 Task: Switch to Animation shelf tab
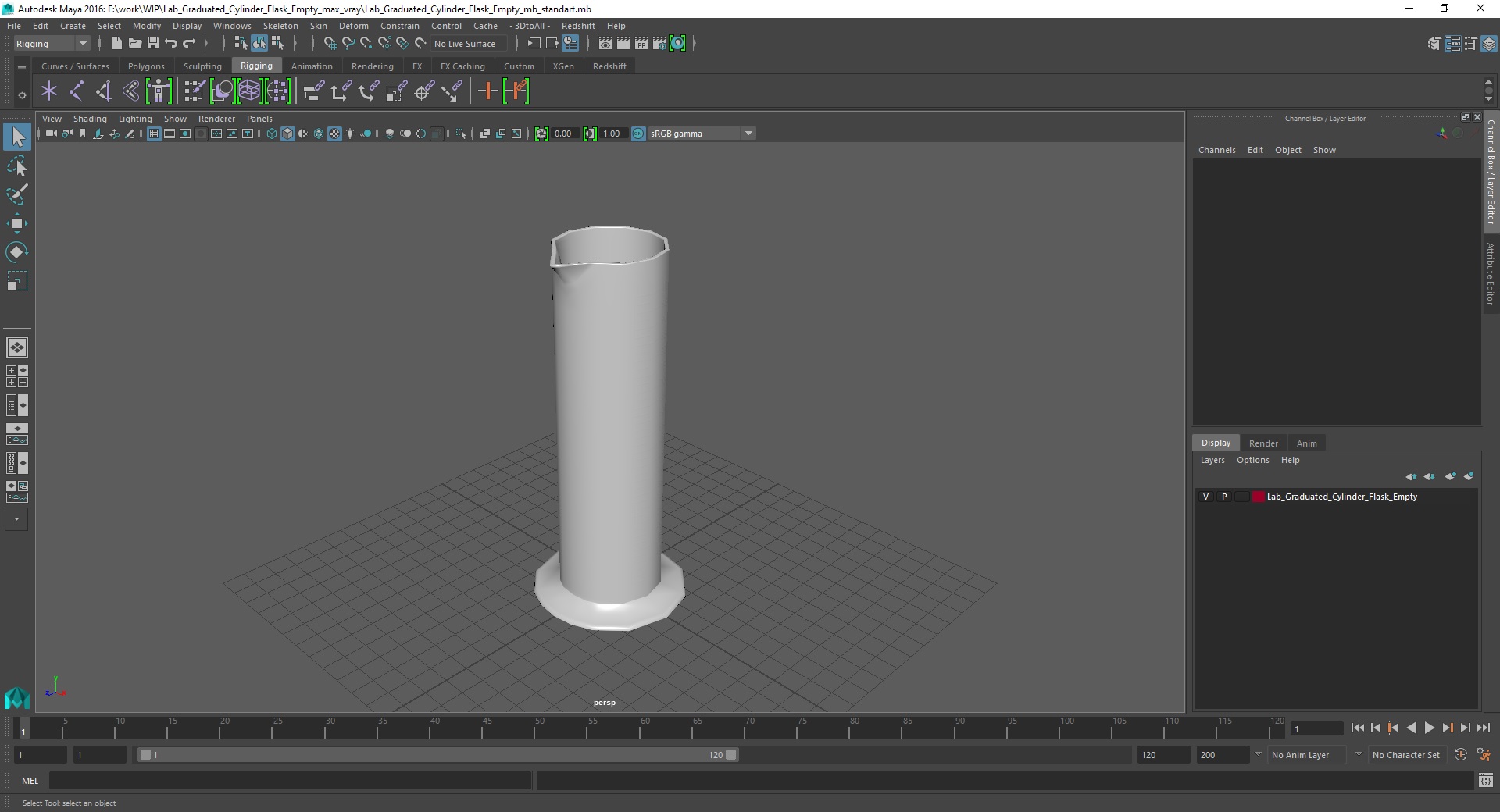coord(312,66)
